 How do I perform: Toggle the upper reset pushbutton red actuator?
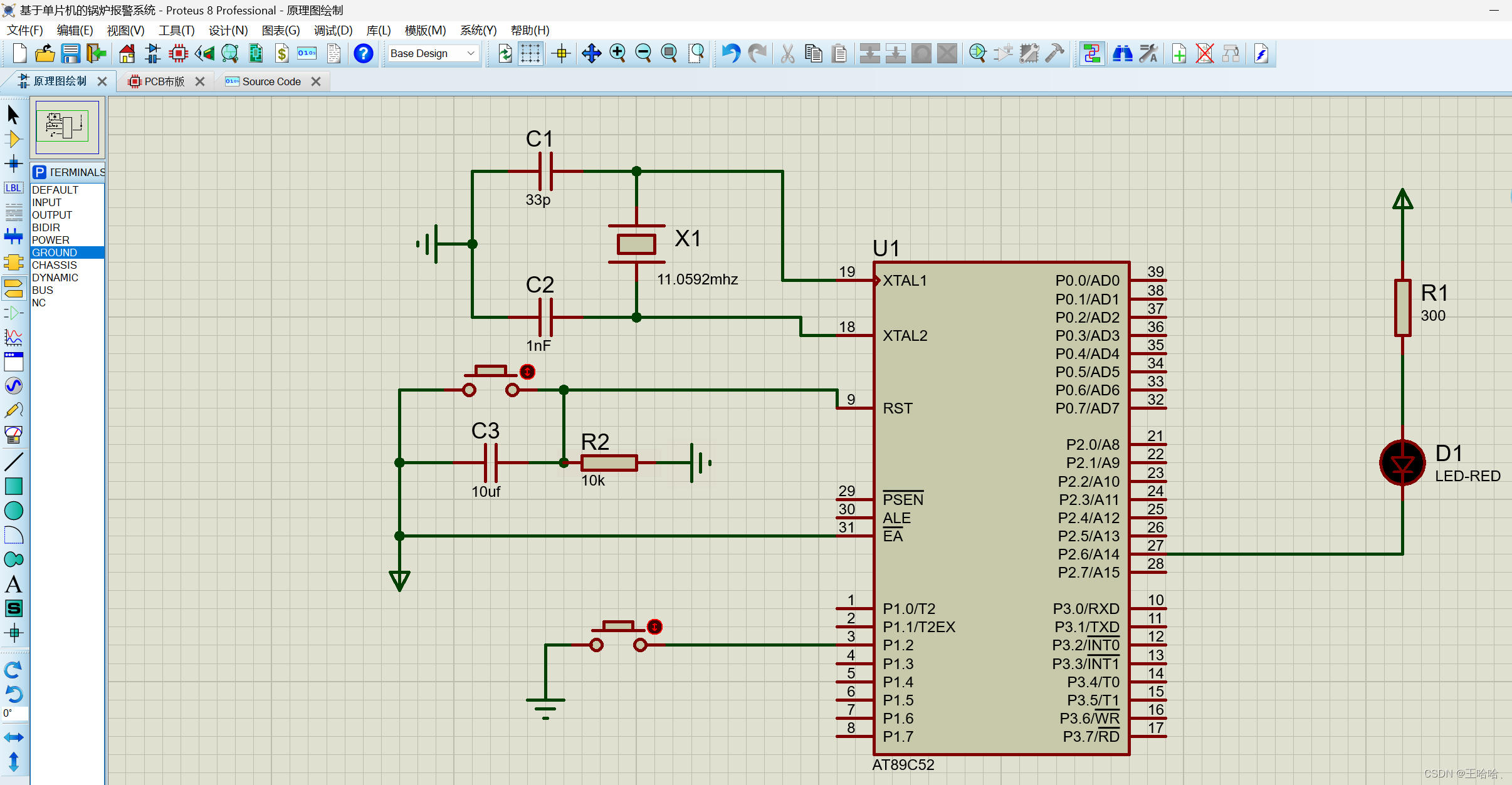(528, 372)
